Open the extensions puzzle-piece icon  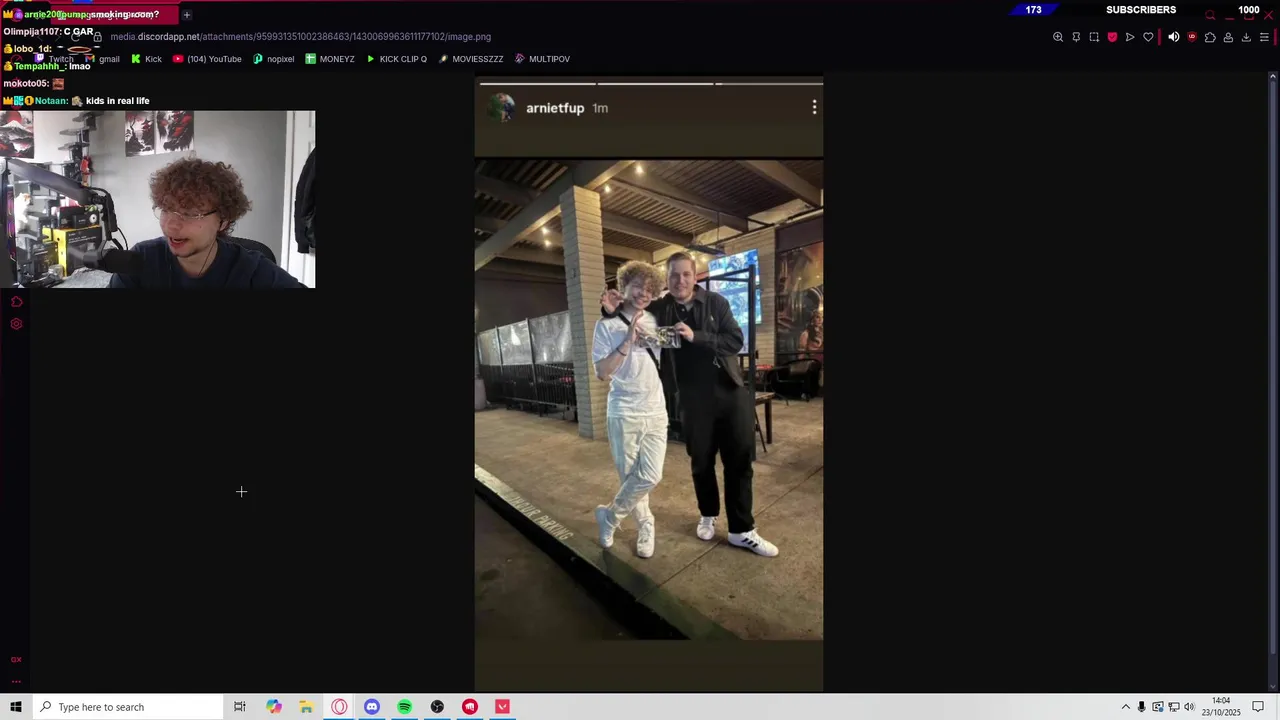(1210, 37)
